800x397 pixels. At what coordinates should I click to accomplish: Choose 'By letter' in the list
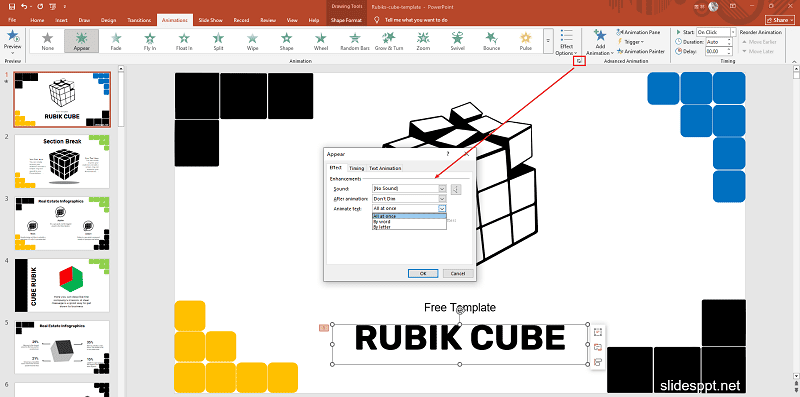coord(409,227)
